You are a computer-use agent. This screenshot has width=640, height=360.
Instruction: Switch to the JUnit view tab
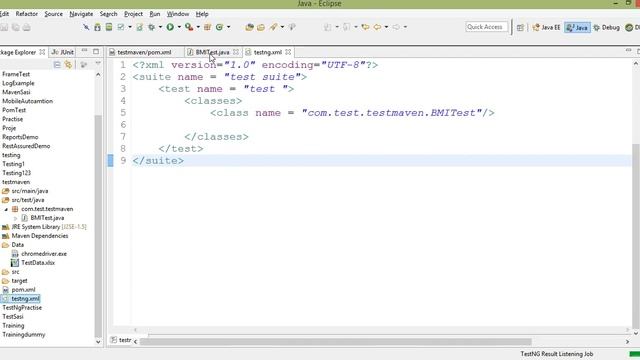[x=63, y=52]
